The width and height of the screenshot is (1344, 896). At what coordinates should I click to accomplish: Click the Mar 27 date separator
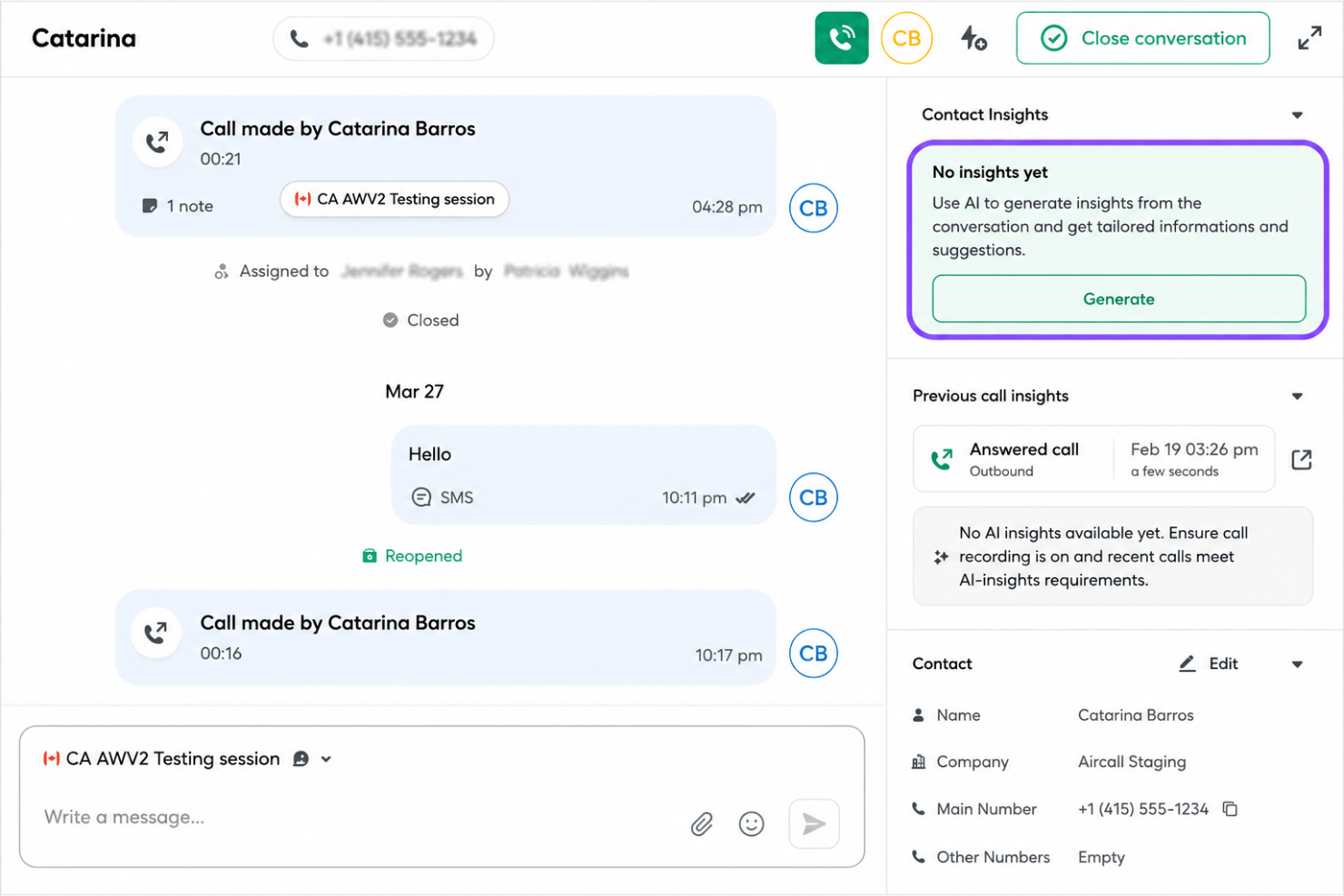414,391
